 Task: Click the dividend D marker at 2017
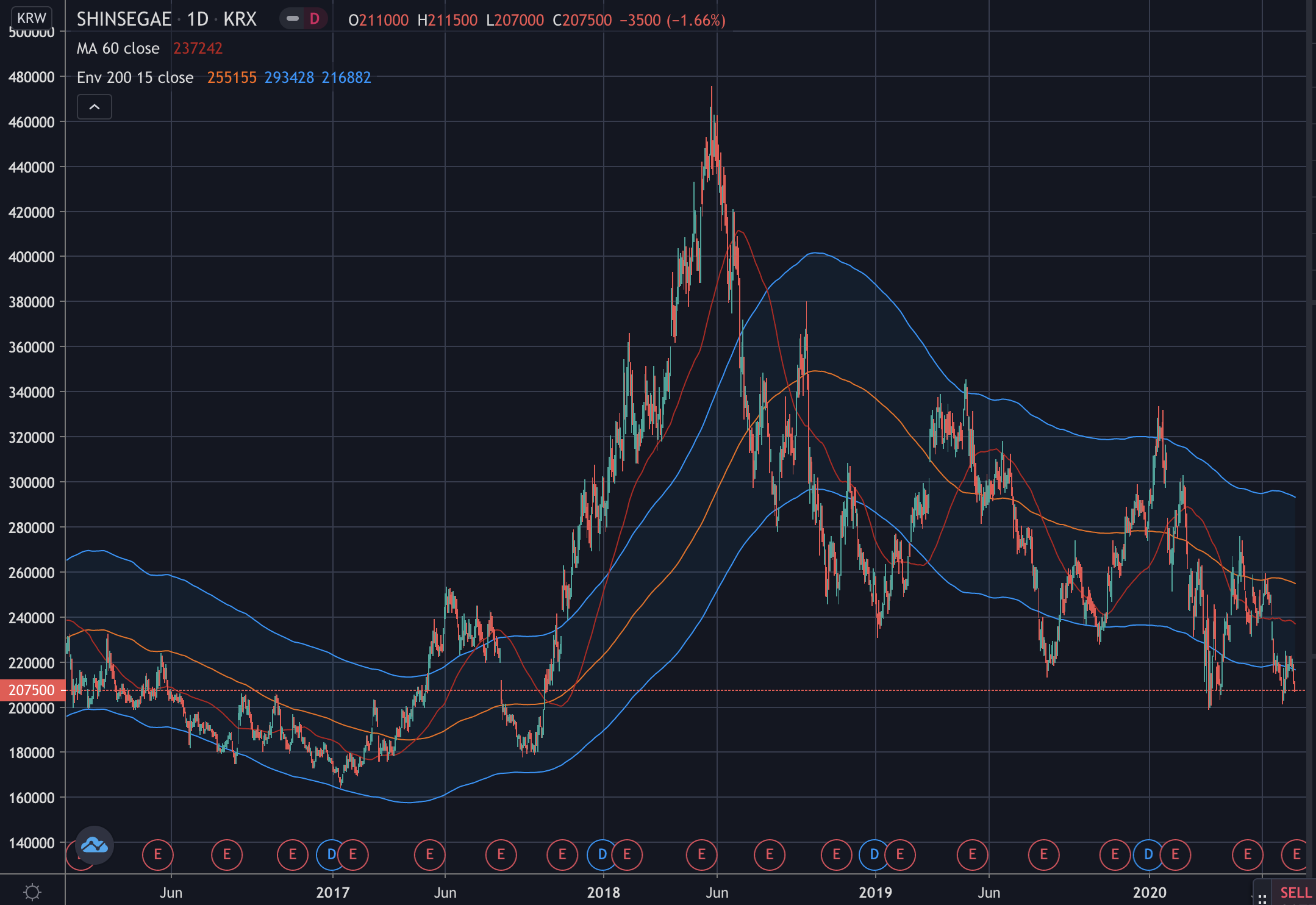point(331,854)
